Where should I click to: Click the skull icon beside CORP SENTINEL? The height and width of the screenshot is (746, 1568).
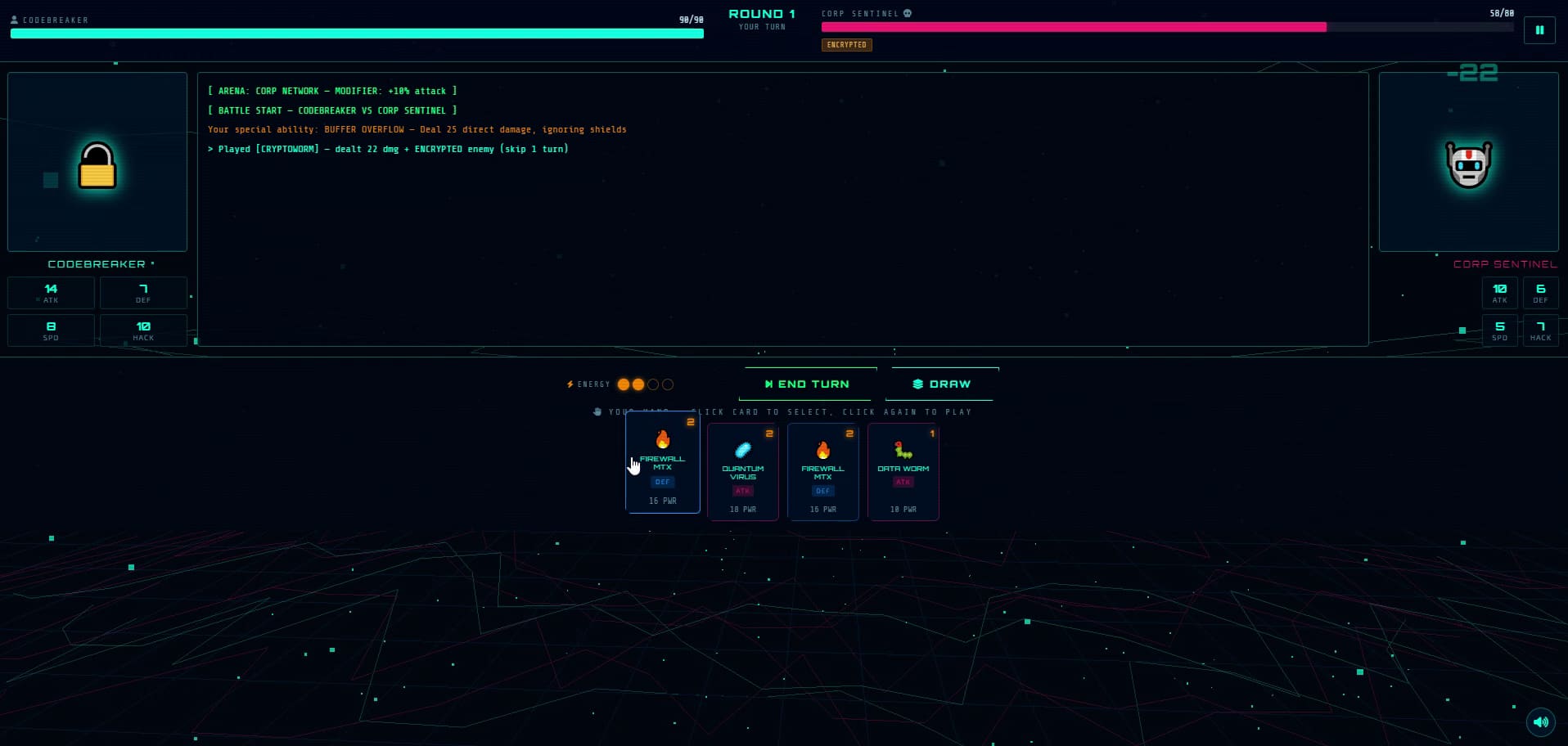[x=908, y=13]
